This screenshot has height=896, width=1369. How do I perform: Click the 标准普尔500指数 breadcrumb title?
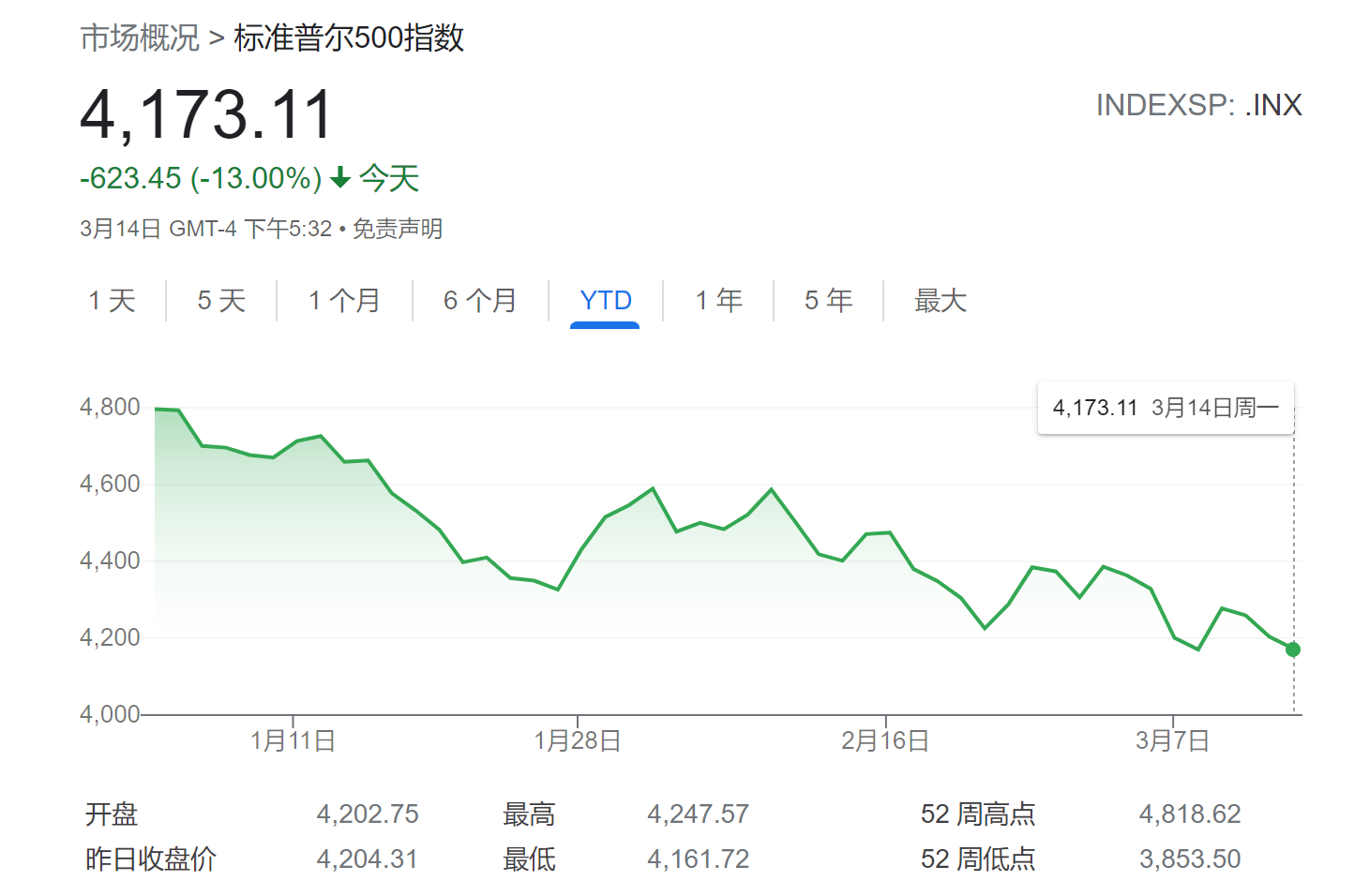[349, 38]
